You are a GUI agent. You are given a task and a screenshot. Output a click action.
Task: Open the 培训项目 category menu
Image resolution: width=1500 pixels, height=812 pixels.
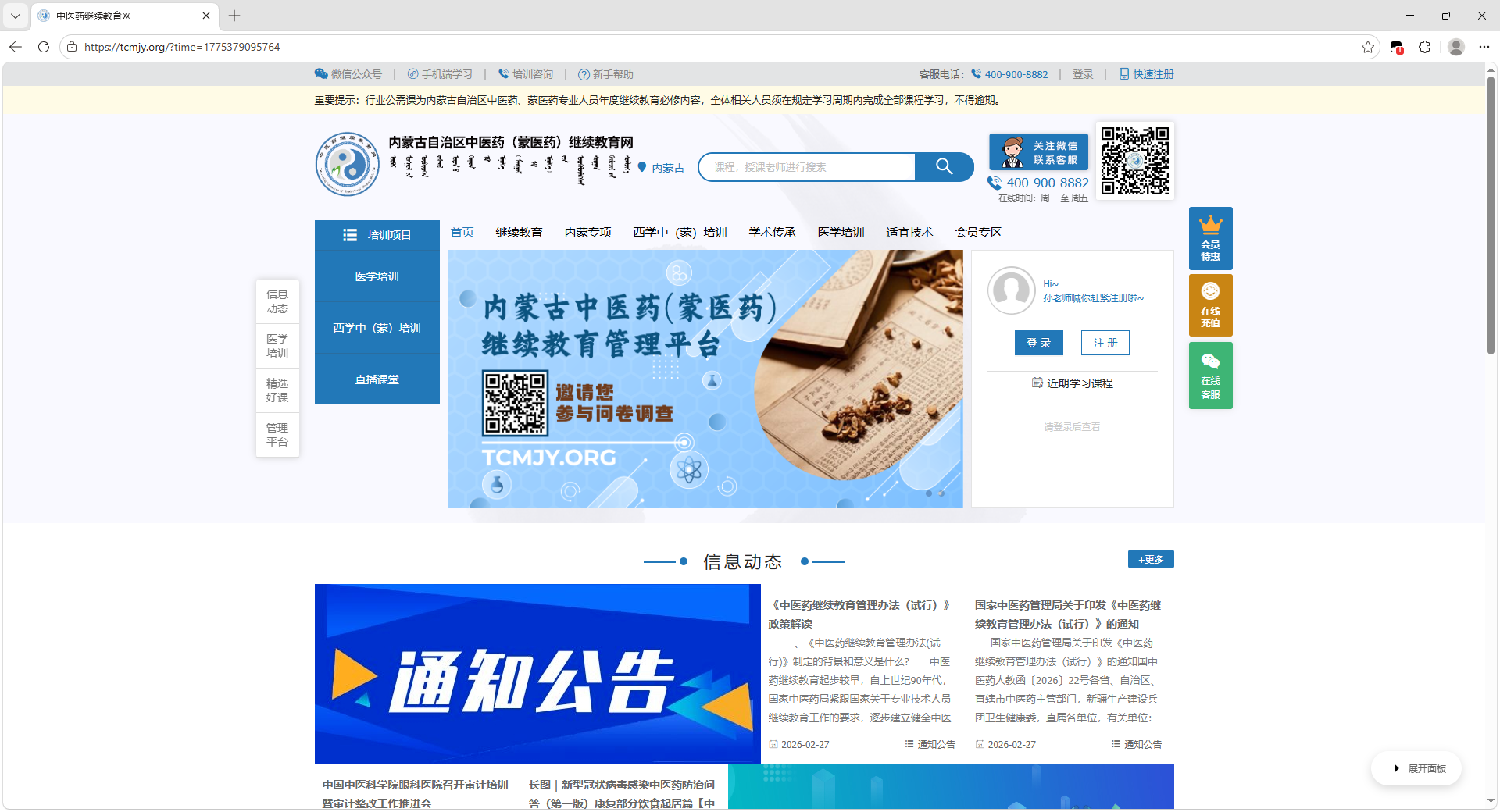(x=377, y=235)
